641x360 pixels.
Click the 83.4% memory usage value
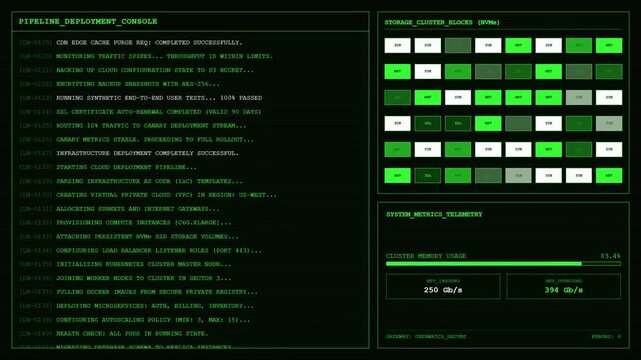tap(610, 256)
